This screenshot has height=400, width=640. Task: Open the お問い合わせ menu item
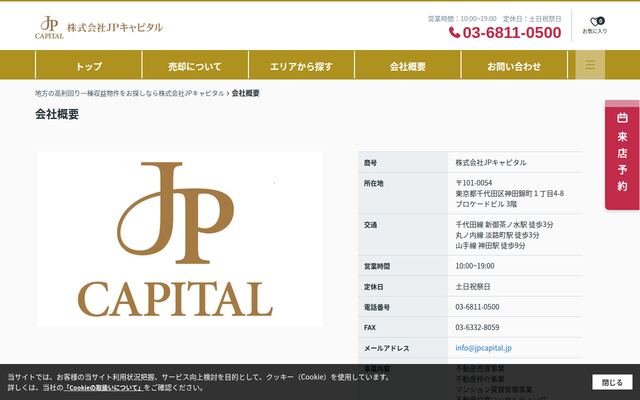(x=514, y=66)
